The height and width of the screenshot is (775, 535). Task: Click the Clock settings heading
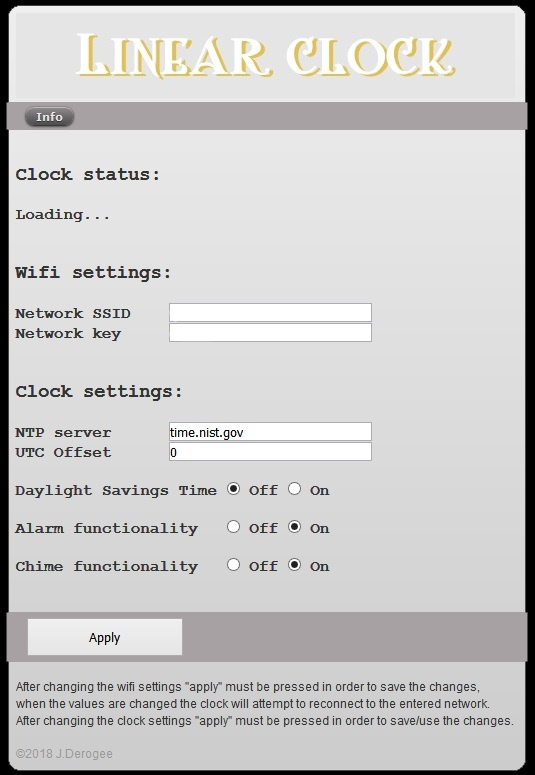click(x=99, y=391)
